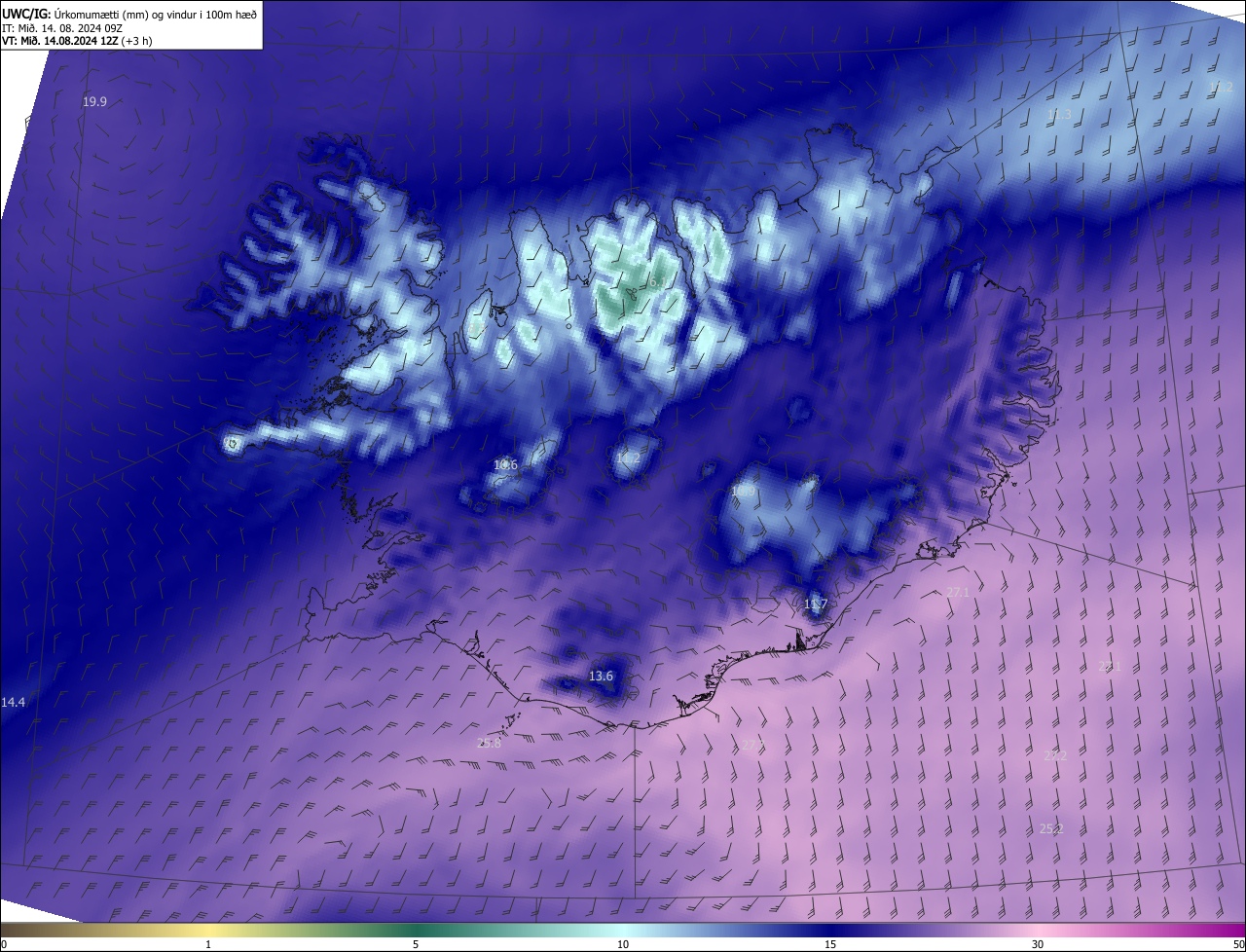Screen dimensions: 1246x952
Task: Click the 25.8 value label on the map
Action: [x=489, y=743]
